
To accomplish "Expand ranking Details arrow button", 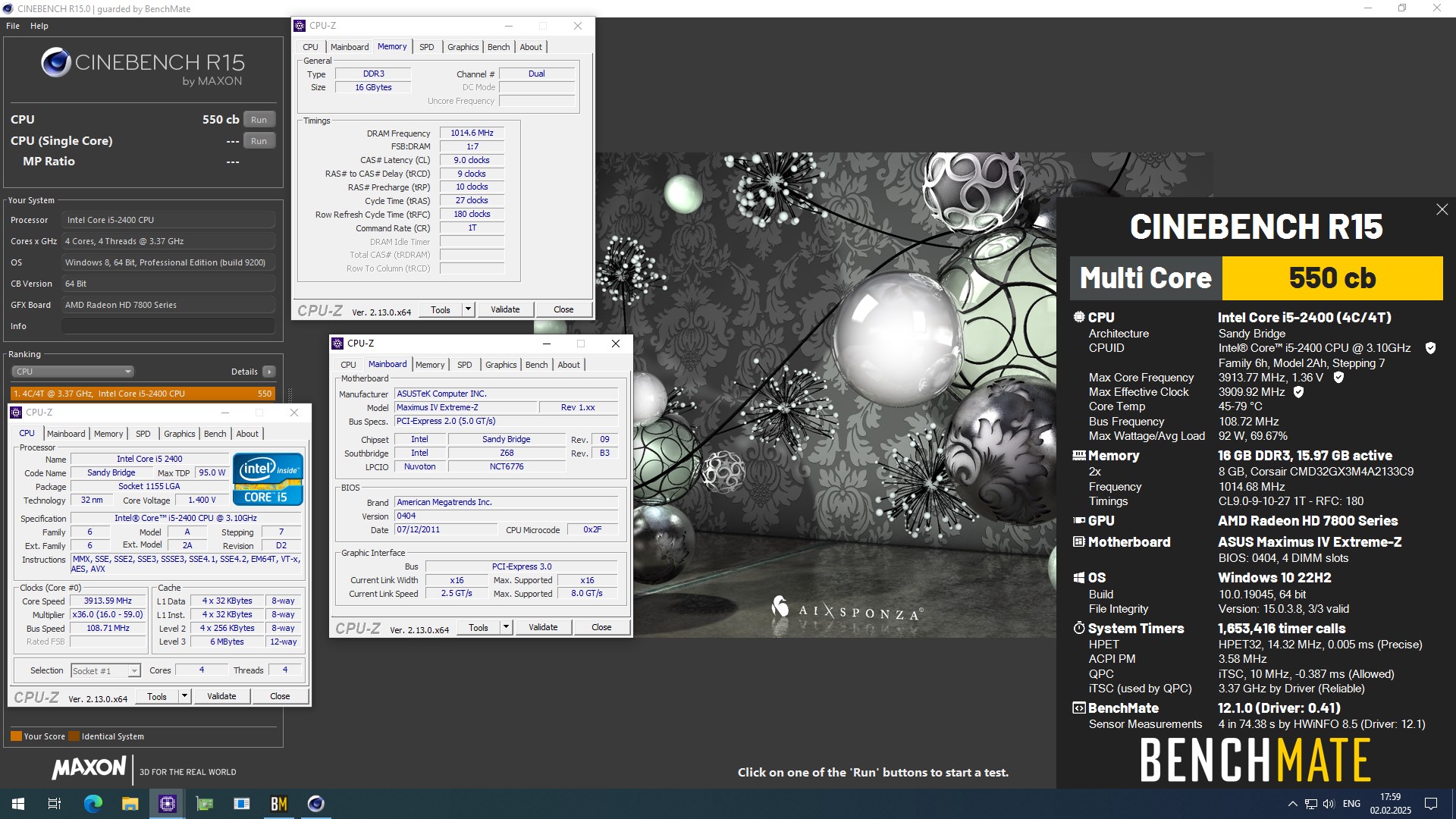I will (x=268, y=372).
